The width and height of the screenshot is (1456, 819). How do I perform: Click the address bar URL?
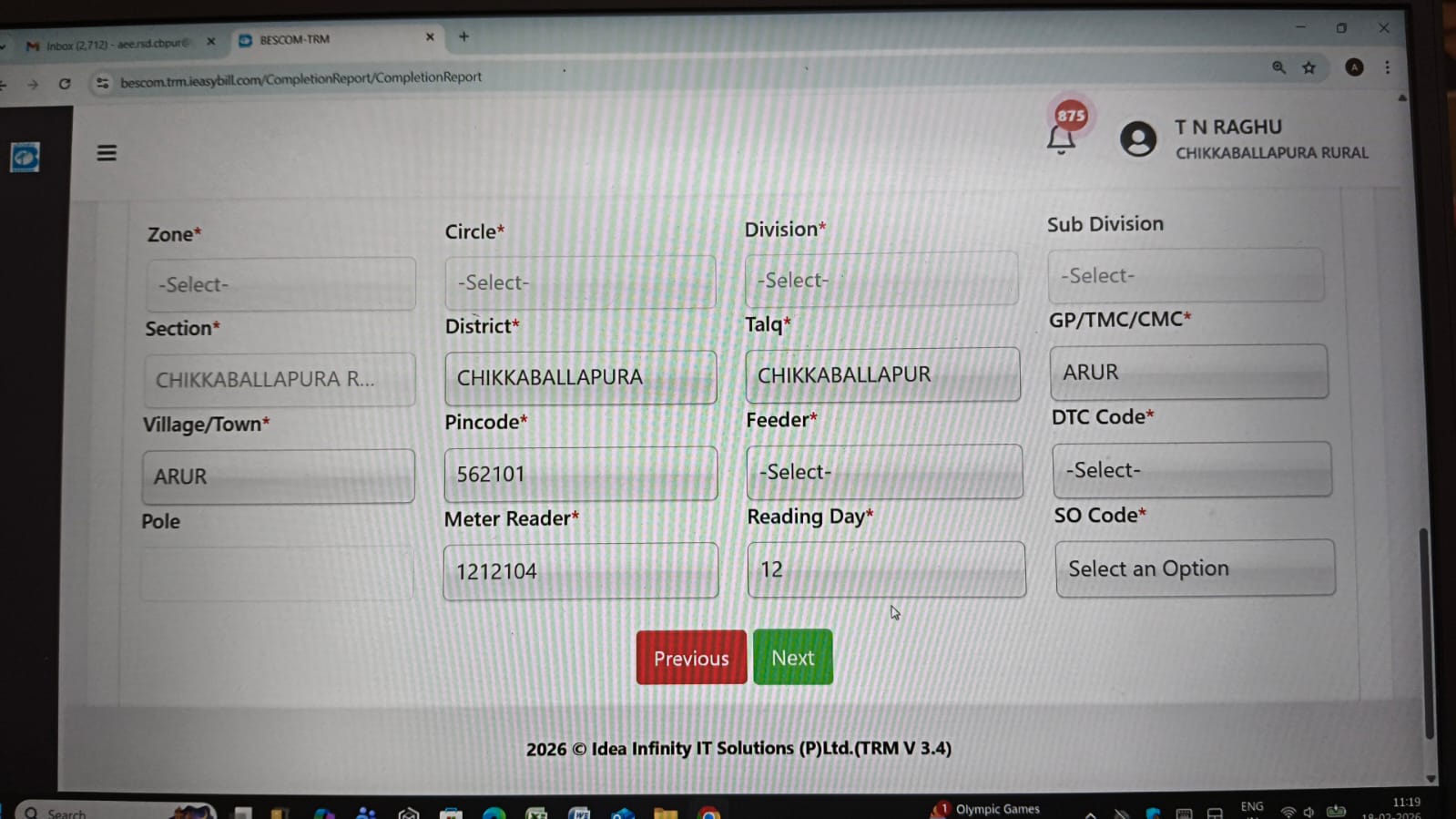pos(301,79)
